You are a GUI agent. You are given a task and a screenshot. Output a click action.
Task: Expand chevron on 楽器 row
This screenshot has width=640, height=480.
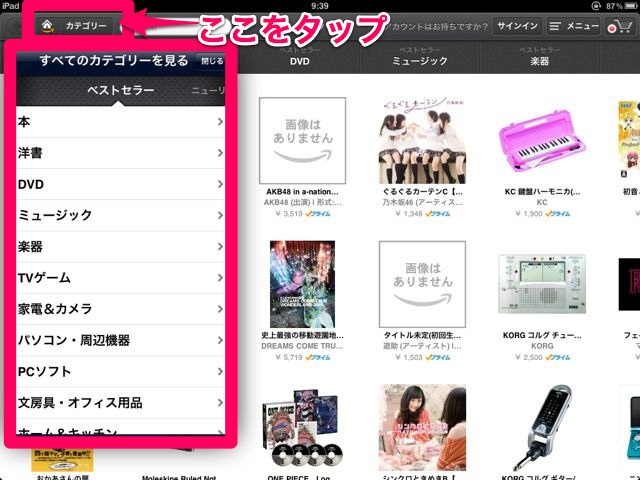click(x=220, y=247)
